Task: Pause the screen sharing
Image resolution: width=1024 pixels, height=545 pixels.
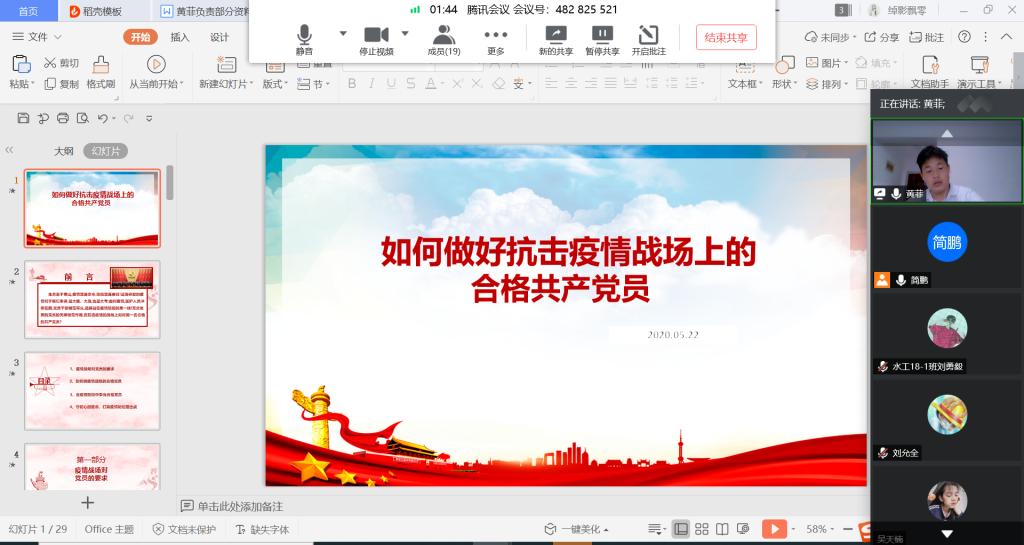Action: click(602, 38)
